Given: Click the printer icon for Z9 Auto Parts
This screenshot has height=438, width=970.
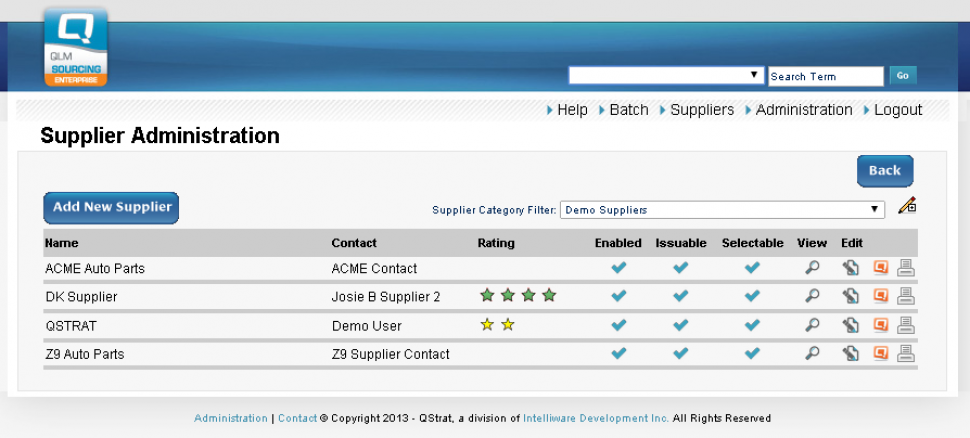Looking at the screenshot, I should pos(906,353).
